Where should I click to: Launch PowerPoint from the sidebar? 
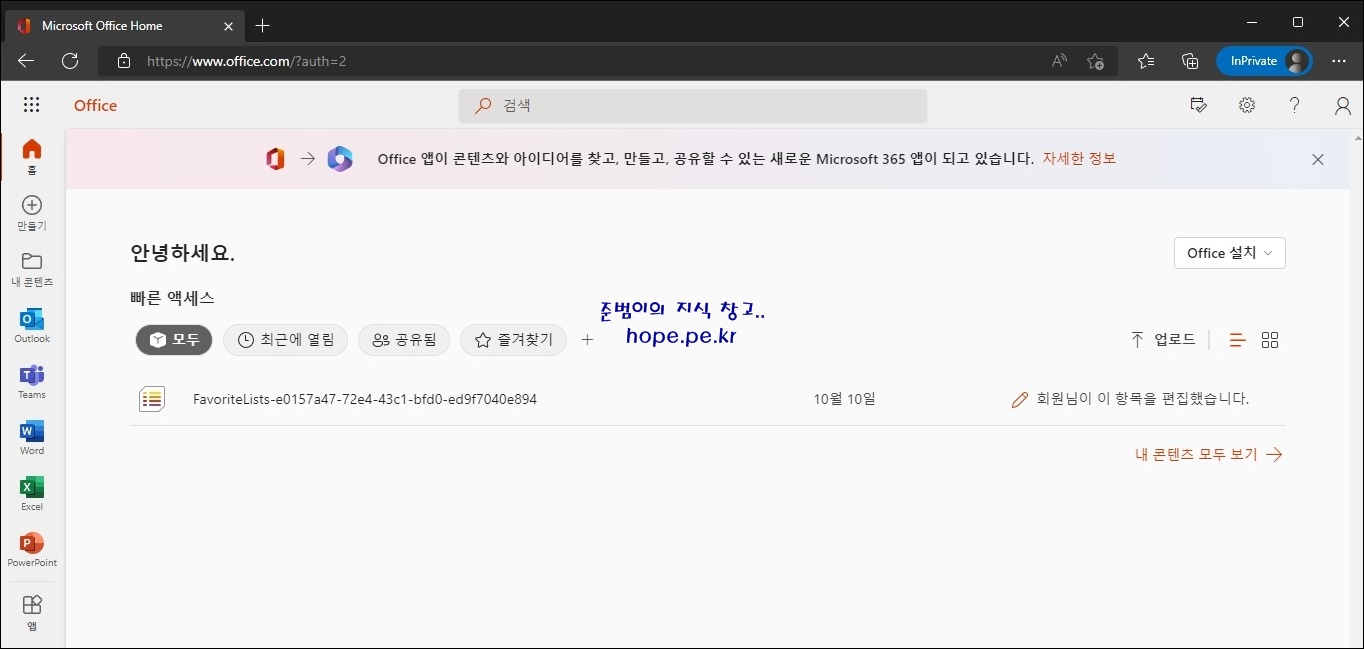pyautogui.click(x=32, y=550)
